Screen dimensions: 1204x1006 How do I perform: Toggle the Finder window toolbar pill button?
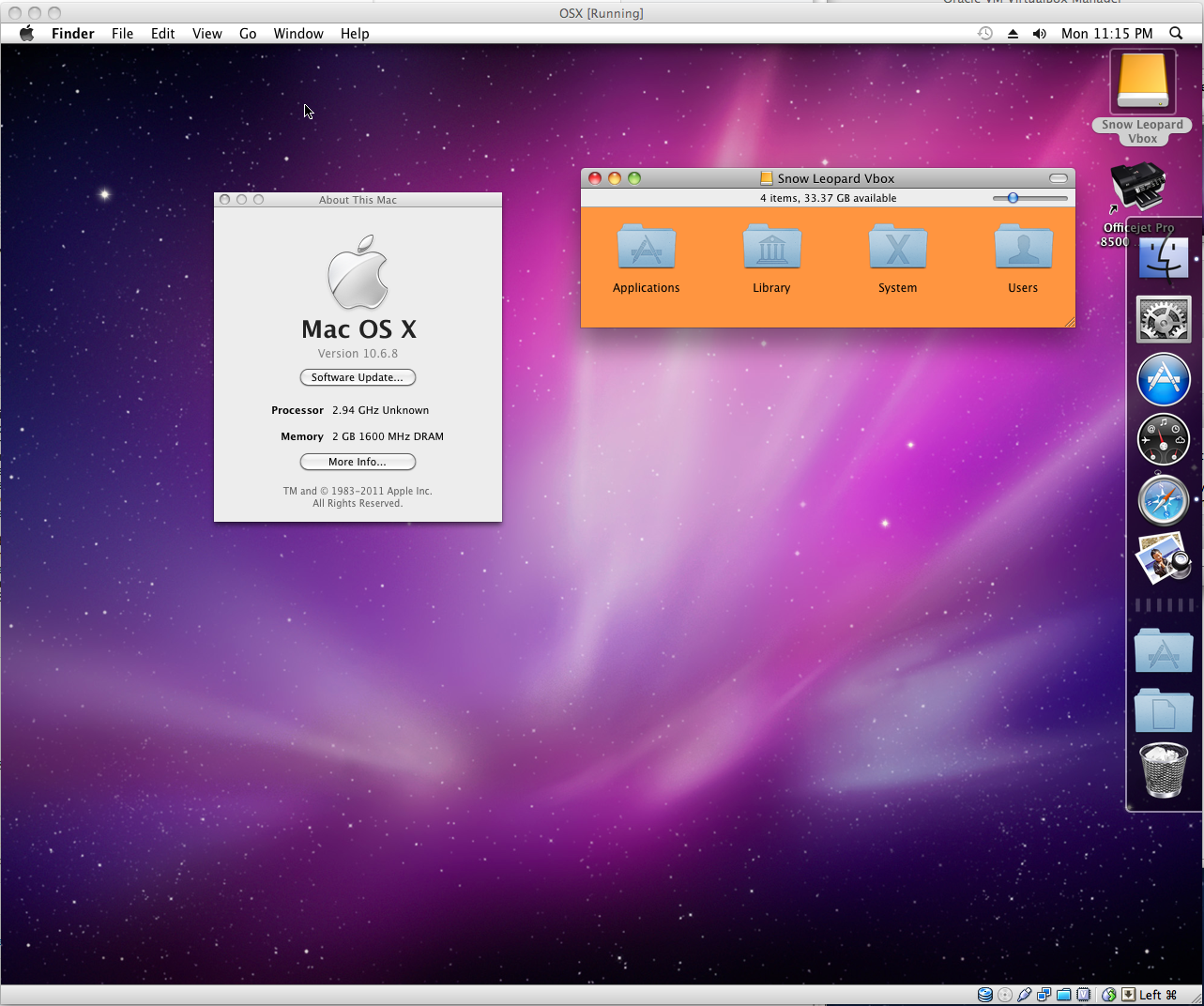[1059, 178]
